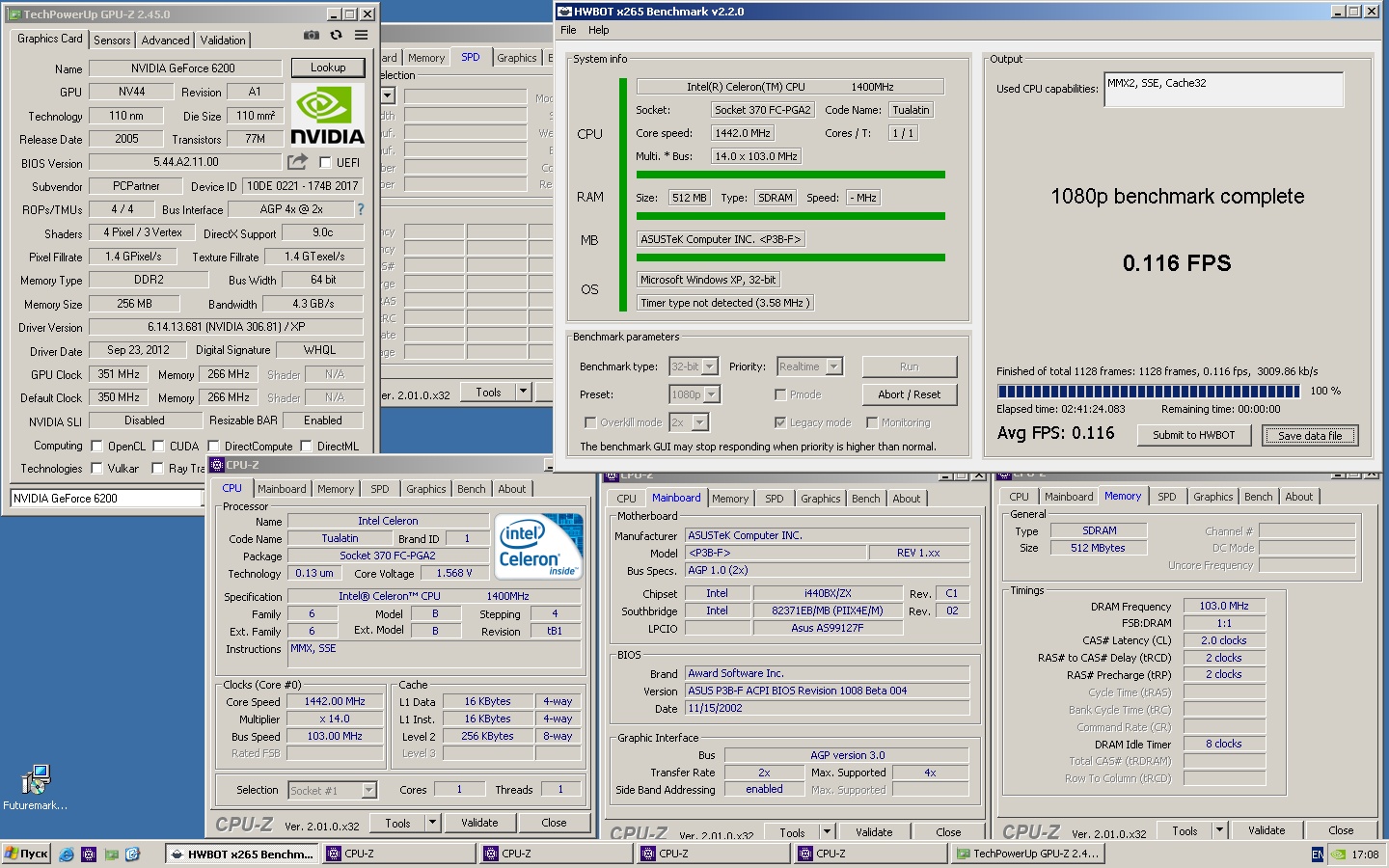1389x868 pixels.
Task: Open the Benchmark type 32-bit dropdown
Action: pos(709,366)
